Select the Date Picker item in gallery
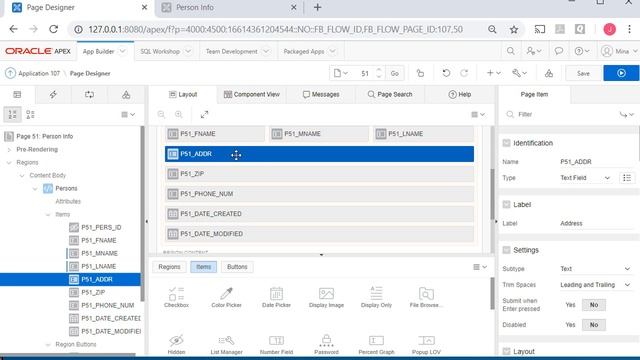Image resolution: width=640 pixels, height=360 pixels. click(x=276, y=297)
